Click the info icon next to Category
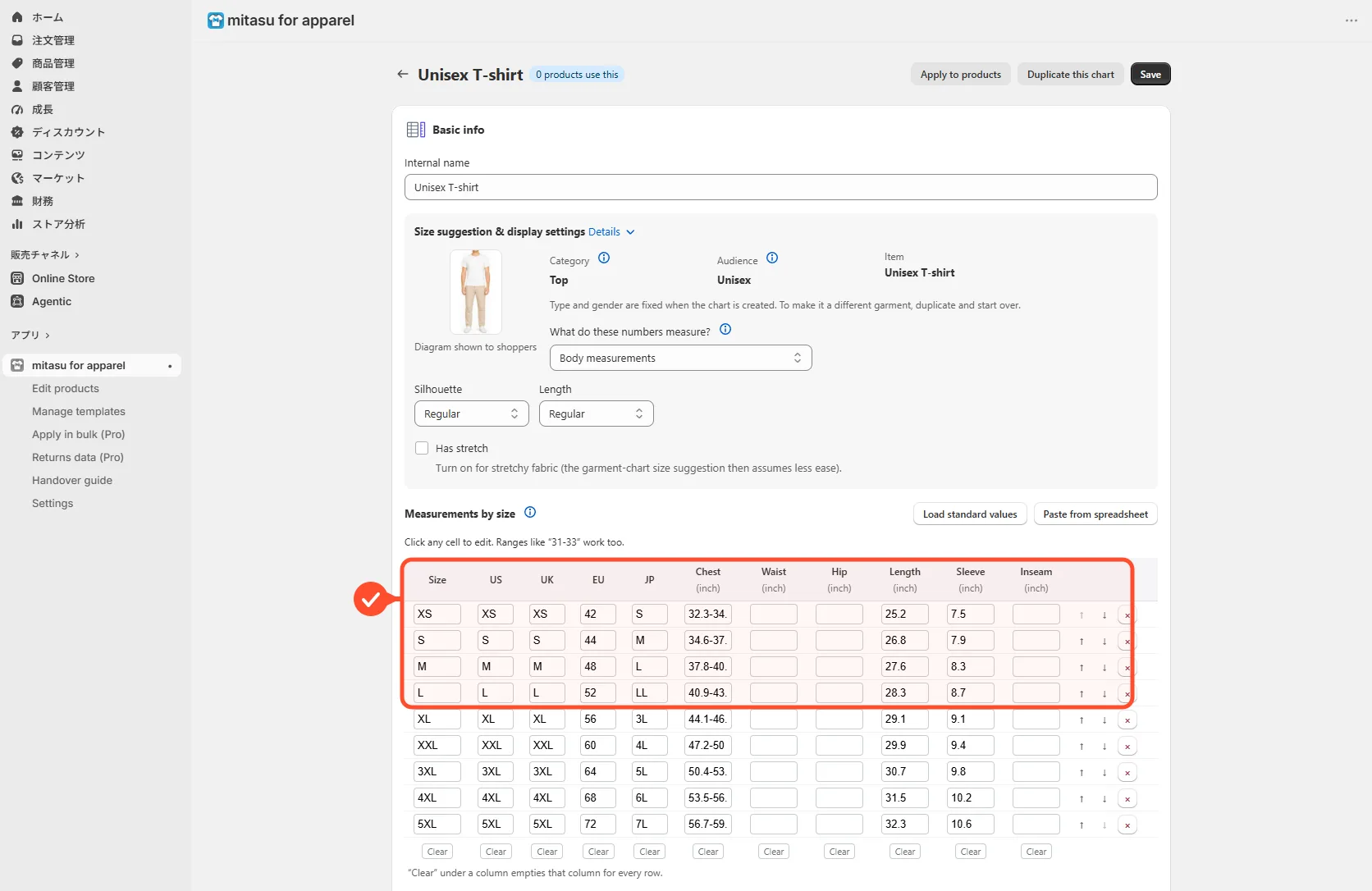Screen dimensions: 1372x891 (604, 258)
